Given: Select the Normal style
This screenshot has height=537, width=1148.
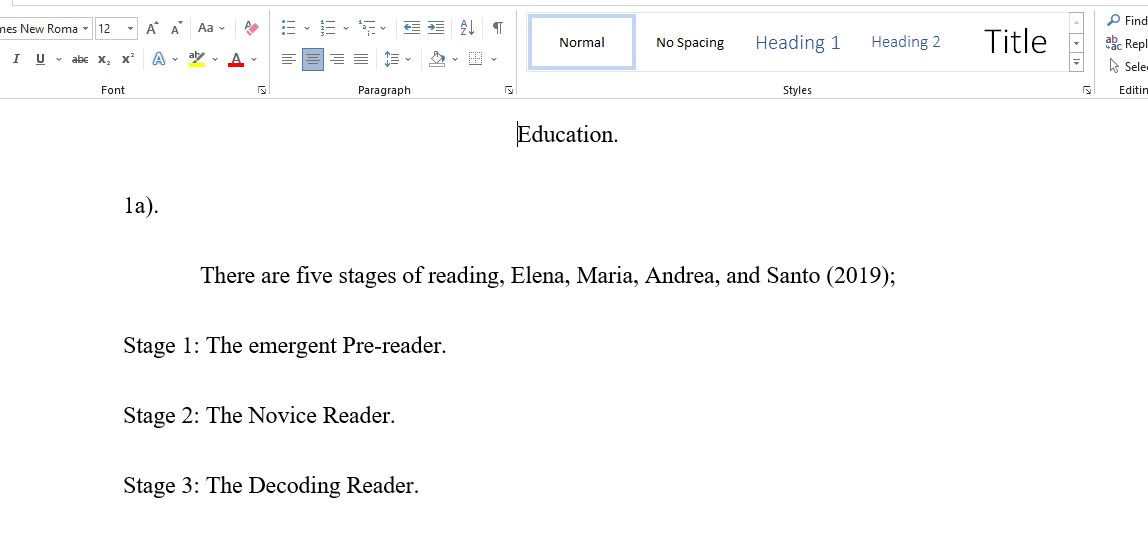Looking at the screenshot, I should point(582,42).
